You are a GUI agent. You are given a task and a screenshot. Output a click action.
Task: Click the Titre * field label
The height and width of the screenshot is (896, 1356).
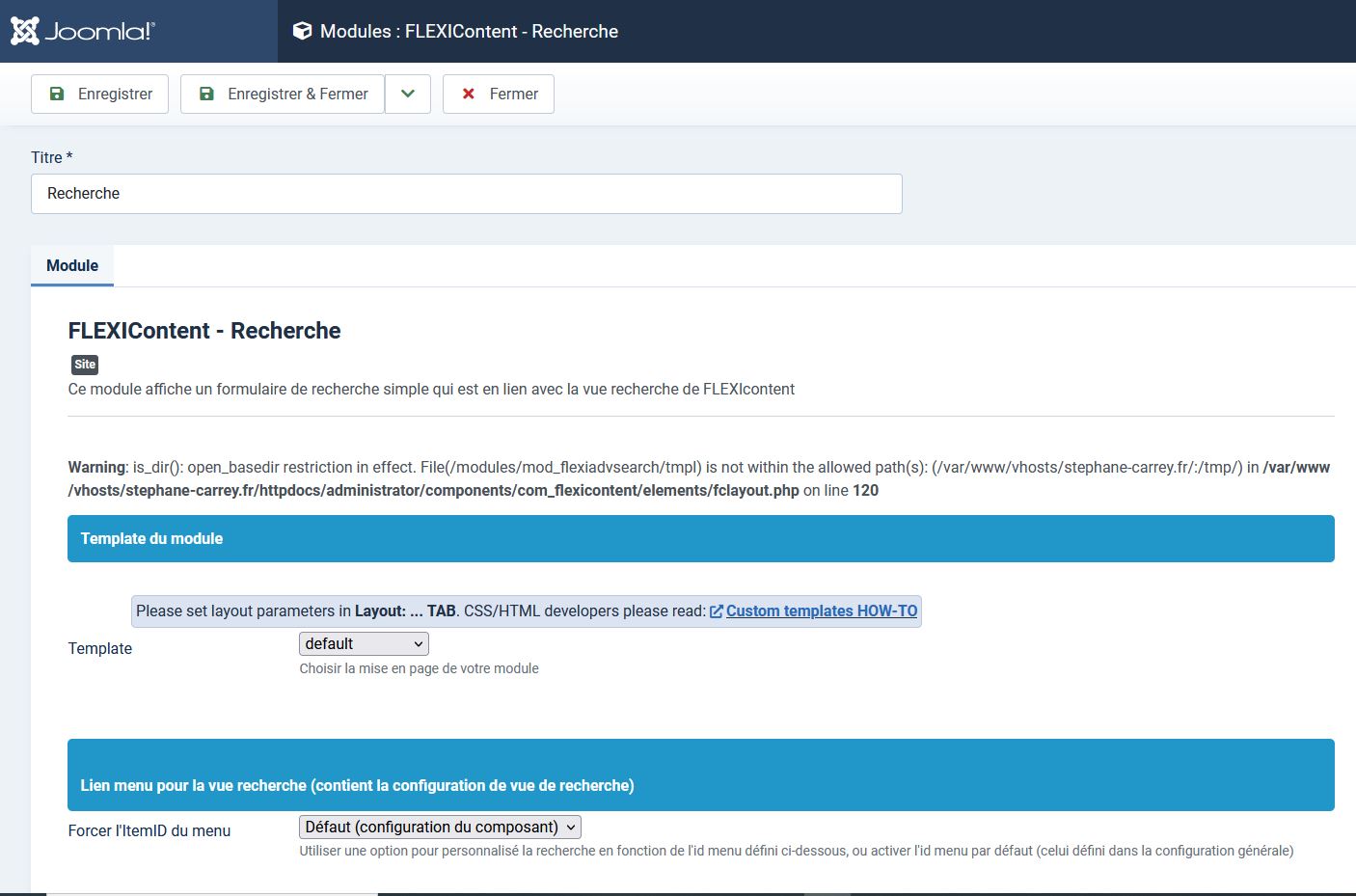click(x=52, y=157)
